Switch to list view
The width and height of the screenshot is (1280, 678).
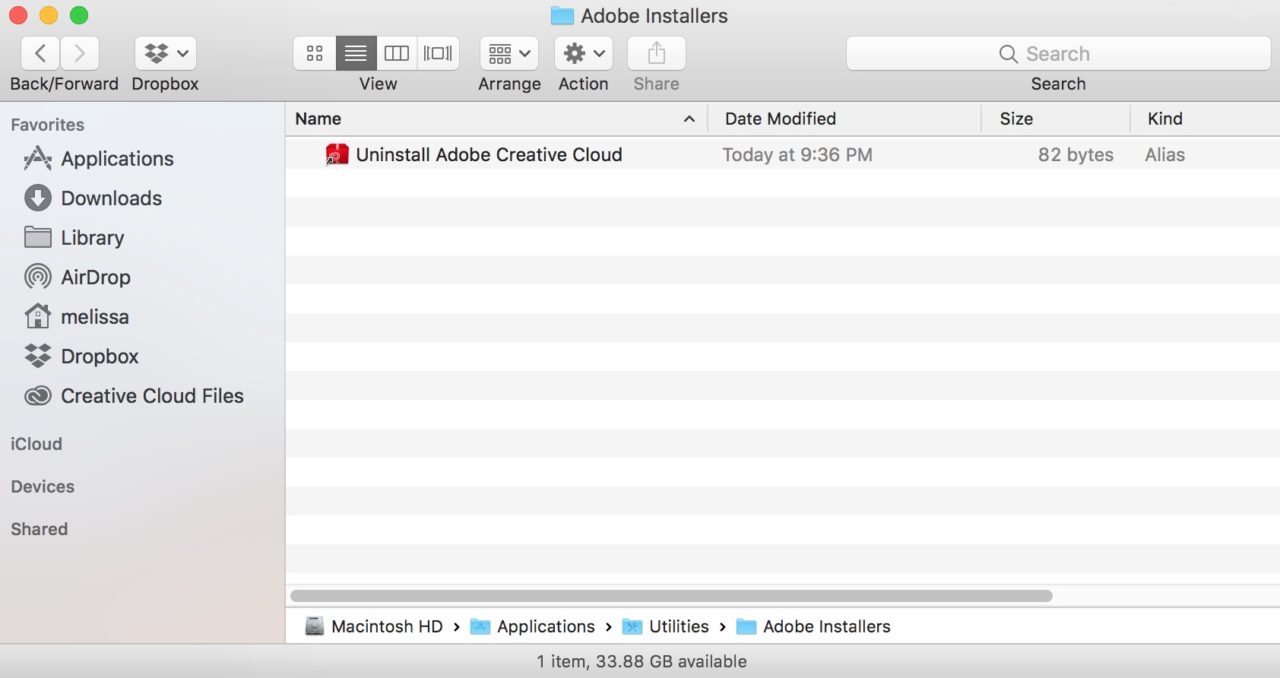[x=356, y=53]
